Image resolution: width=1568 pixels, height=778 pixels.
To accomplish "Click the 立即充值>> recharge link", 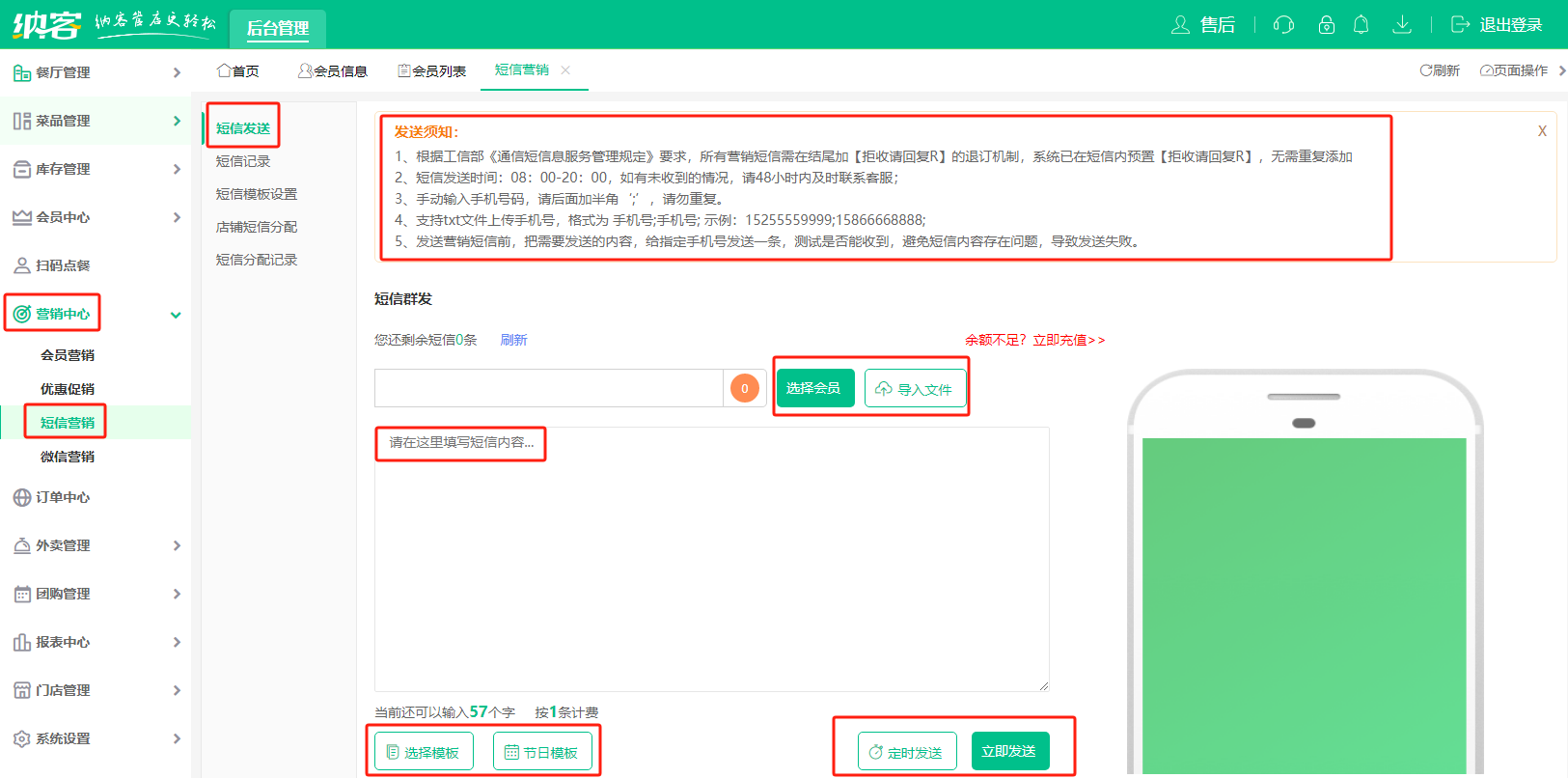I will tap(1069, 340).
